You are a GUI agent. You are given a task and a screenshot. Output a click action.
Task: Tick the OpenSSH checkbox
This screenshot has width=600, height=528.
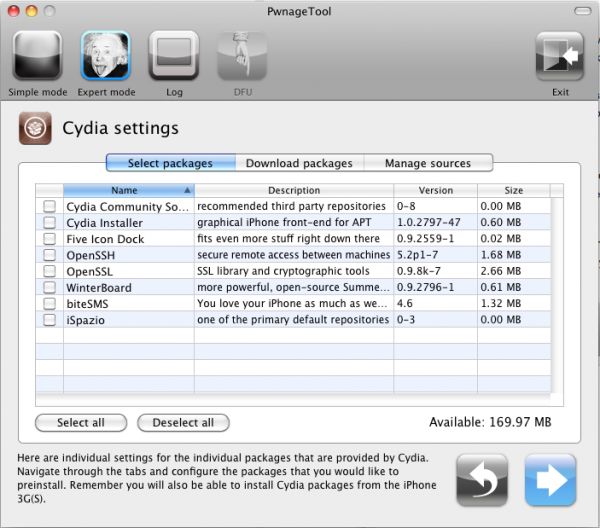click(49, 255)
